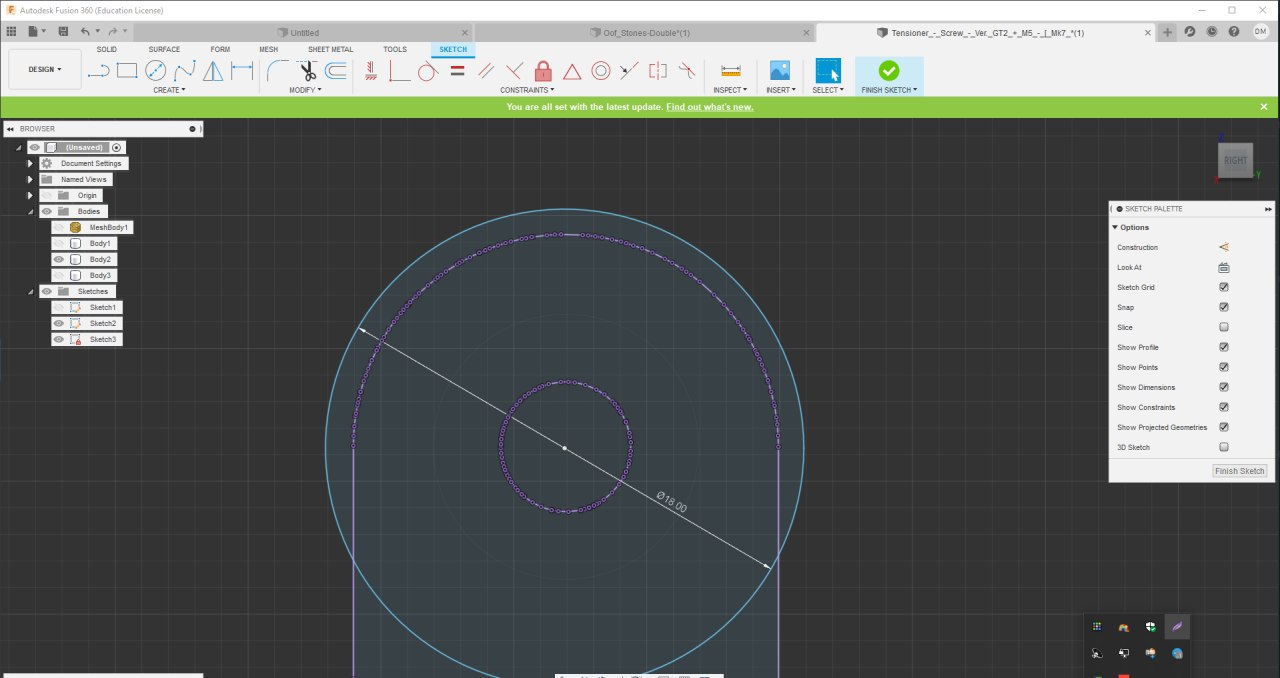
Task: Apply the Concentric constraint
Action: coord(601,71)
